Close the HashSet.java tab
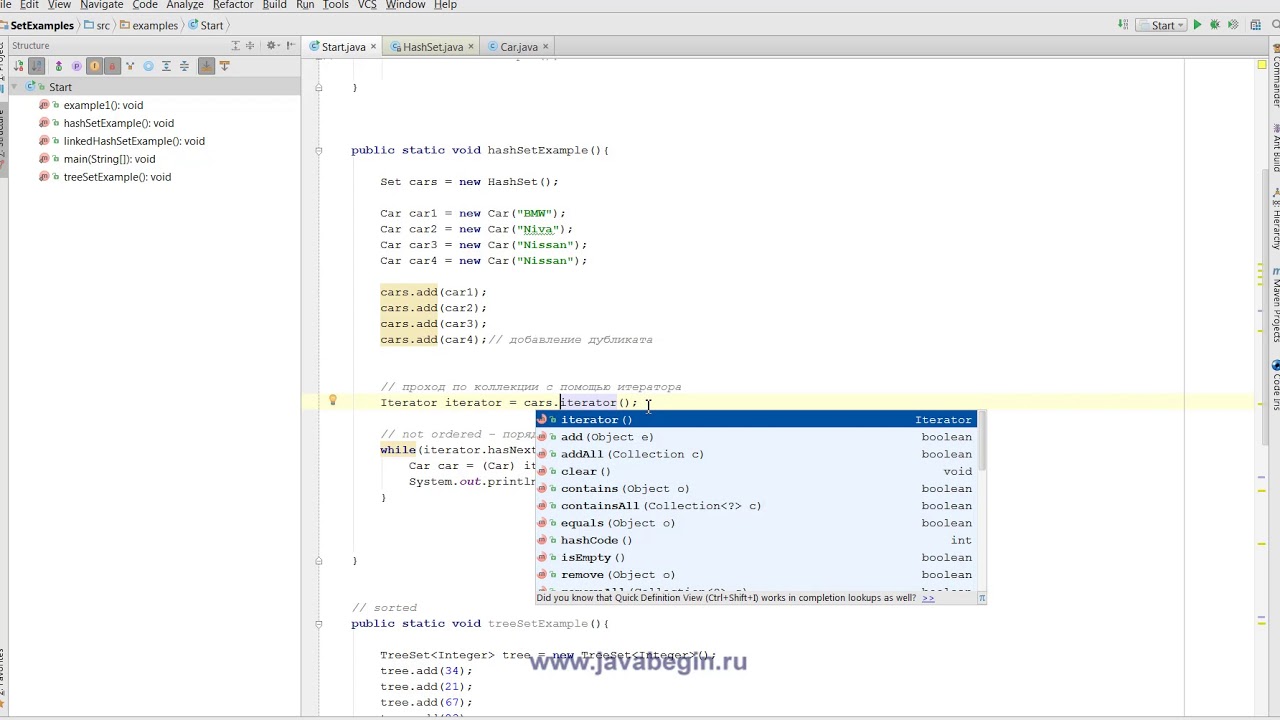The image size is (1280, 720). point(471,47)
